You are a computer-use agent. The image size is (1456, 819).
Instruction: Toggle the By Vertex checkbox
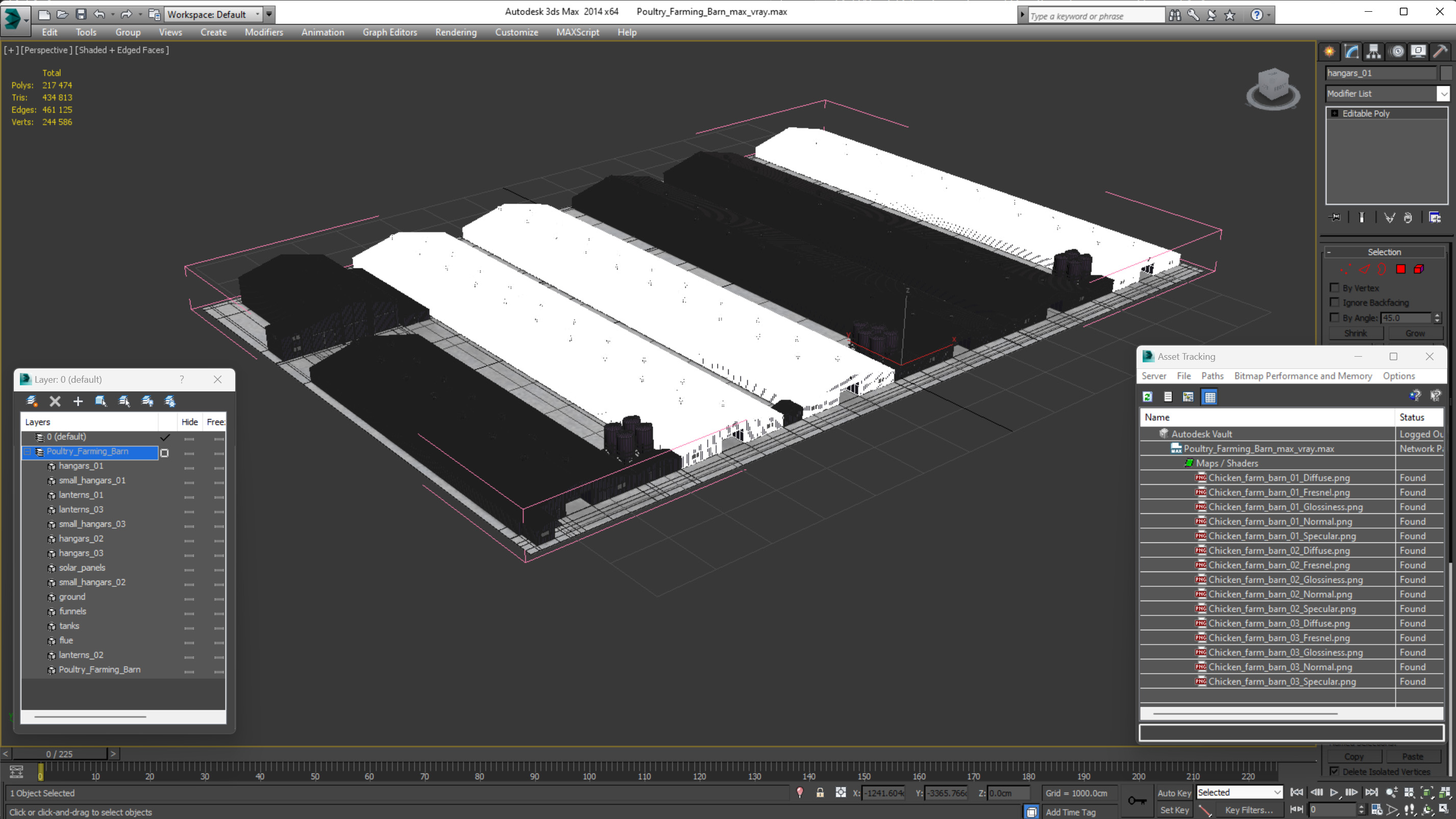coord(1335,288)
